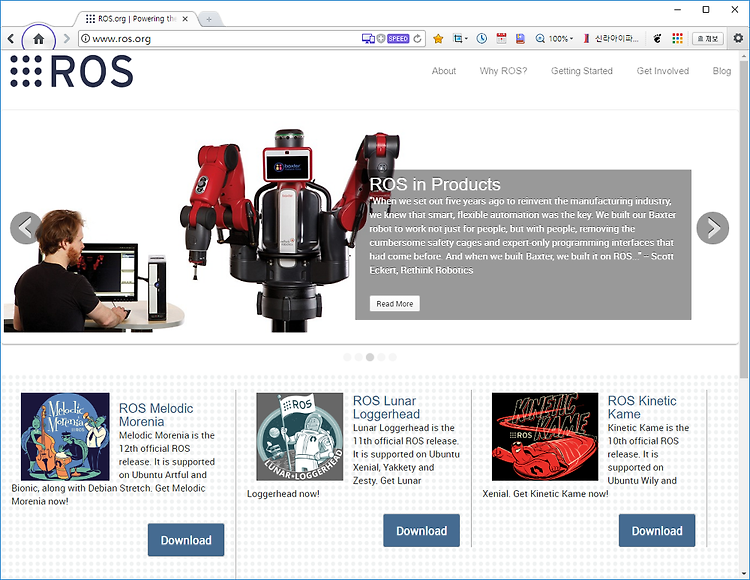This screenshot has height=580, width=750.
Task: Go forward using the browser forward arrow
Action: 66,39
